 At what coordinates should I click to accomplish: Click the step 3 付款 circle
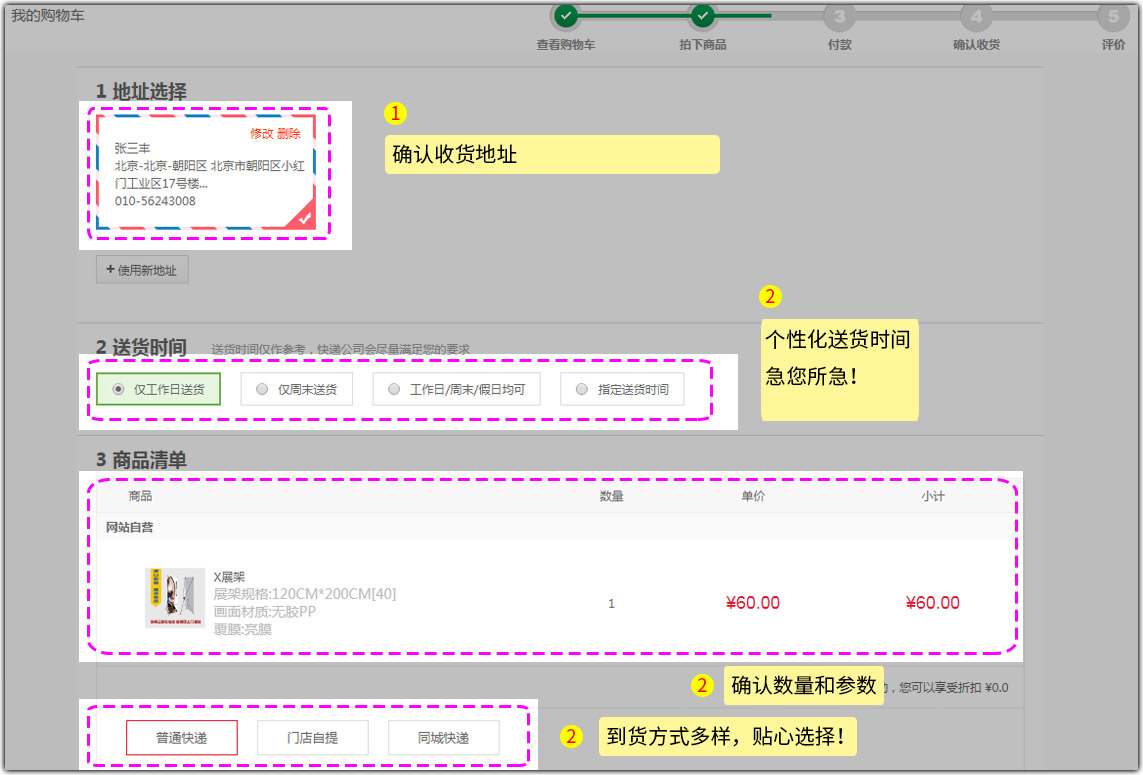point(839,16)
